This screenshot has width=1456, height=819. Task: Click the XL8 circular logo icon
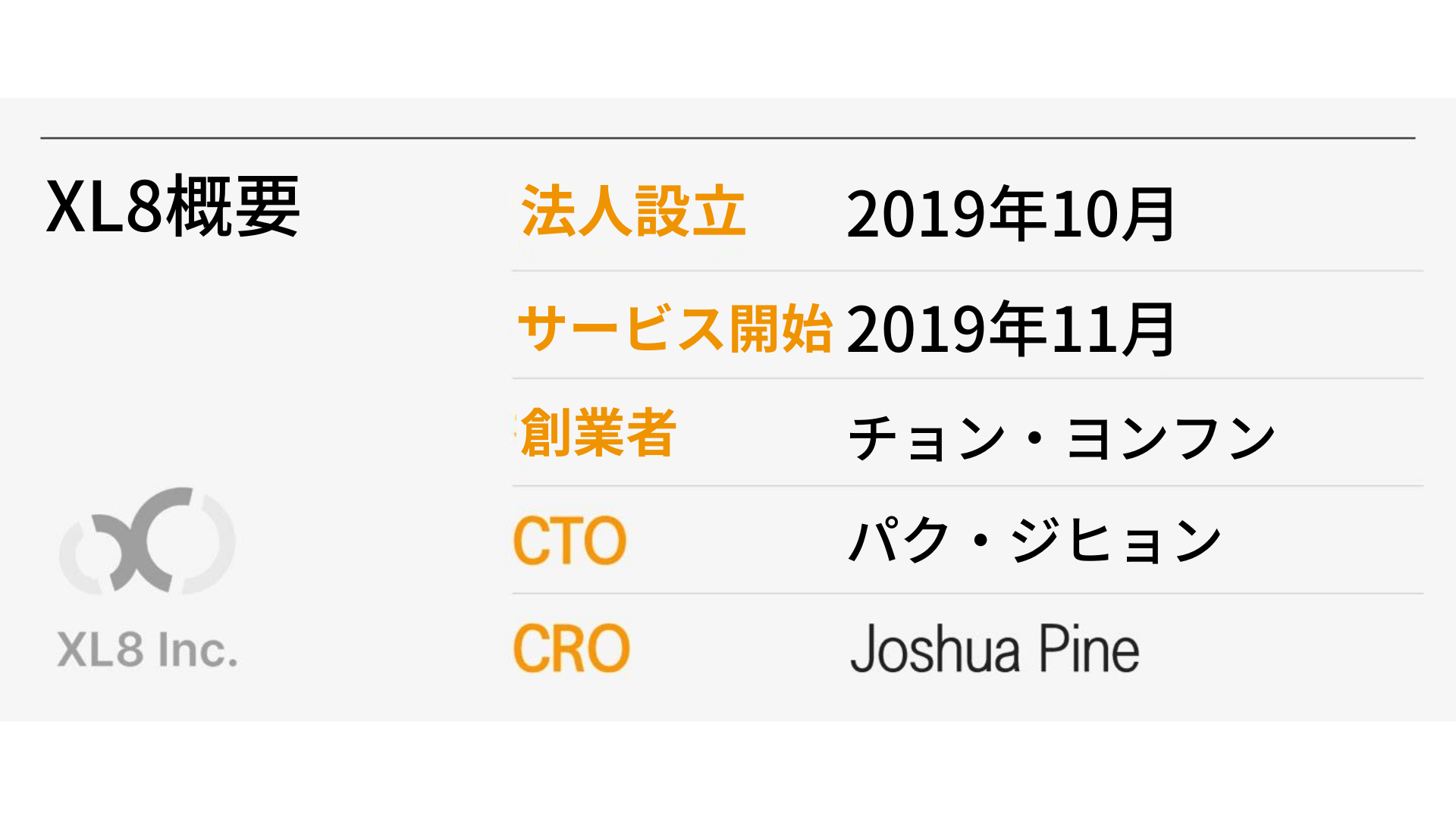[147, 540]
